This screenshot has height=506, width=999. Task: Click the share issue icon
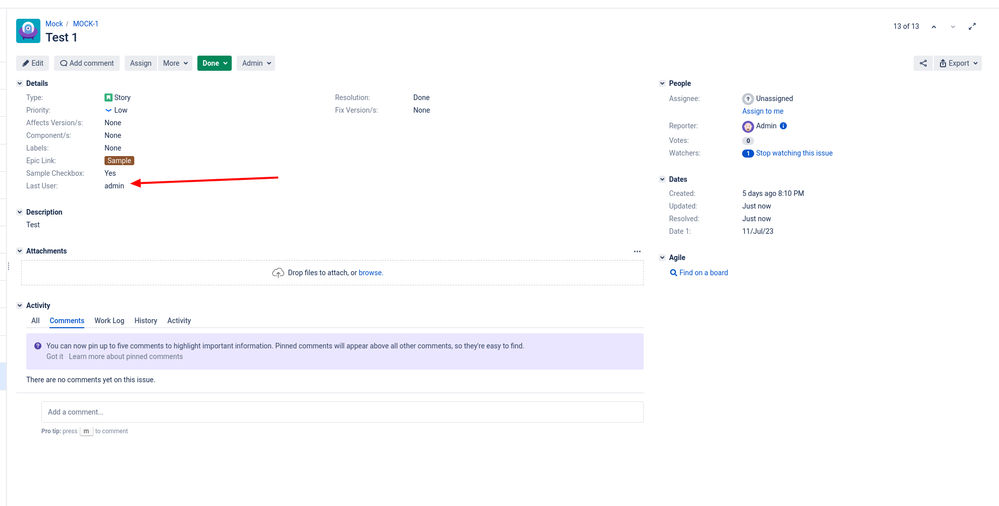(923, 63)
